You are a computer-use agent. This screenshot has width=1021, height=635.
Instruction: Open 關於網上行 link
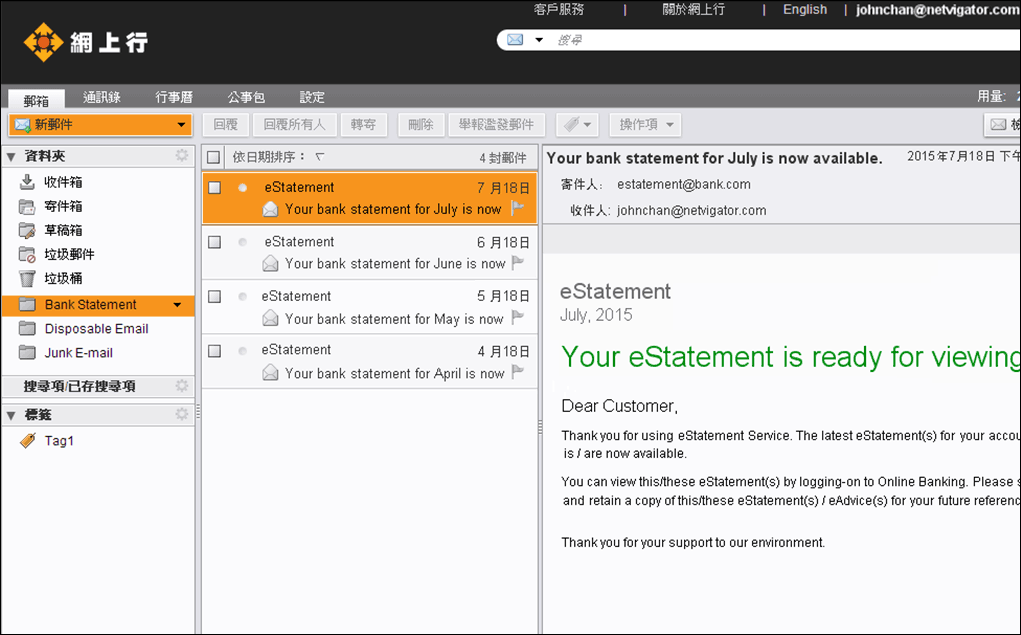(693, 10)
